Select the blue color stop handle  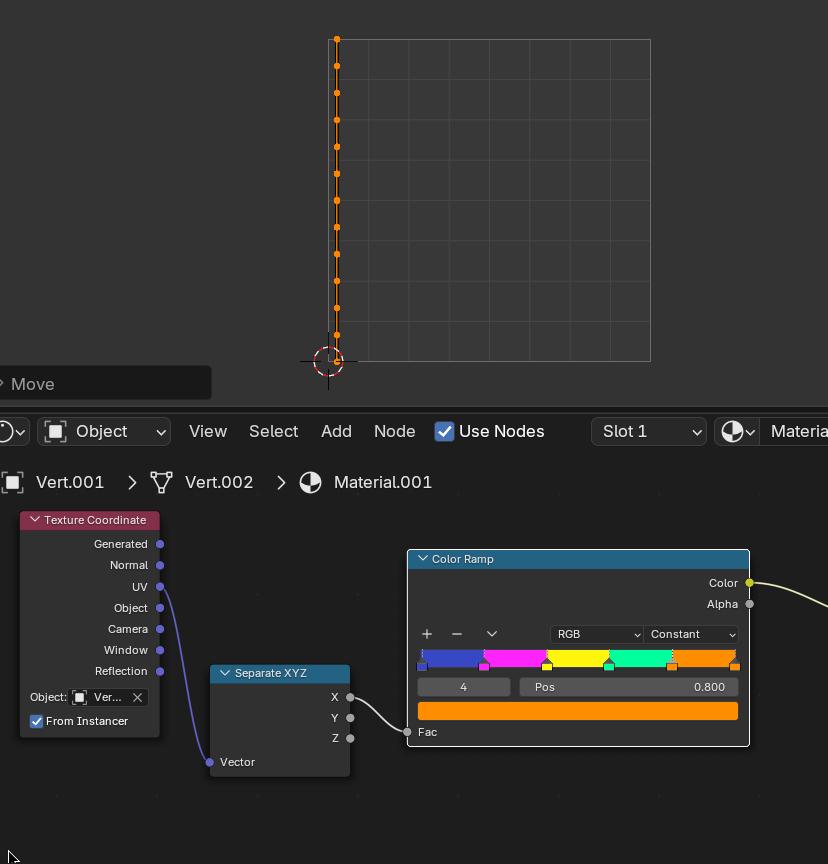coord(422,666)
